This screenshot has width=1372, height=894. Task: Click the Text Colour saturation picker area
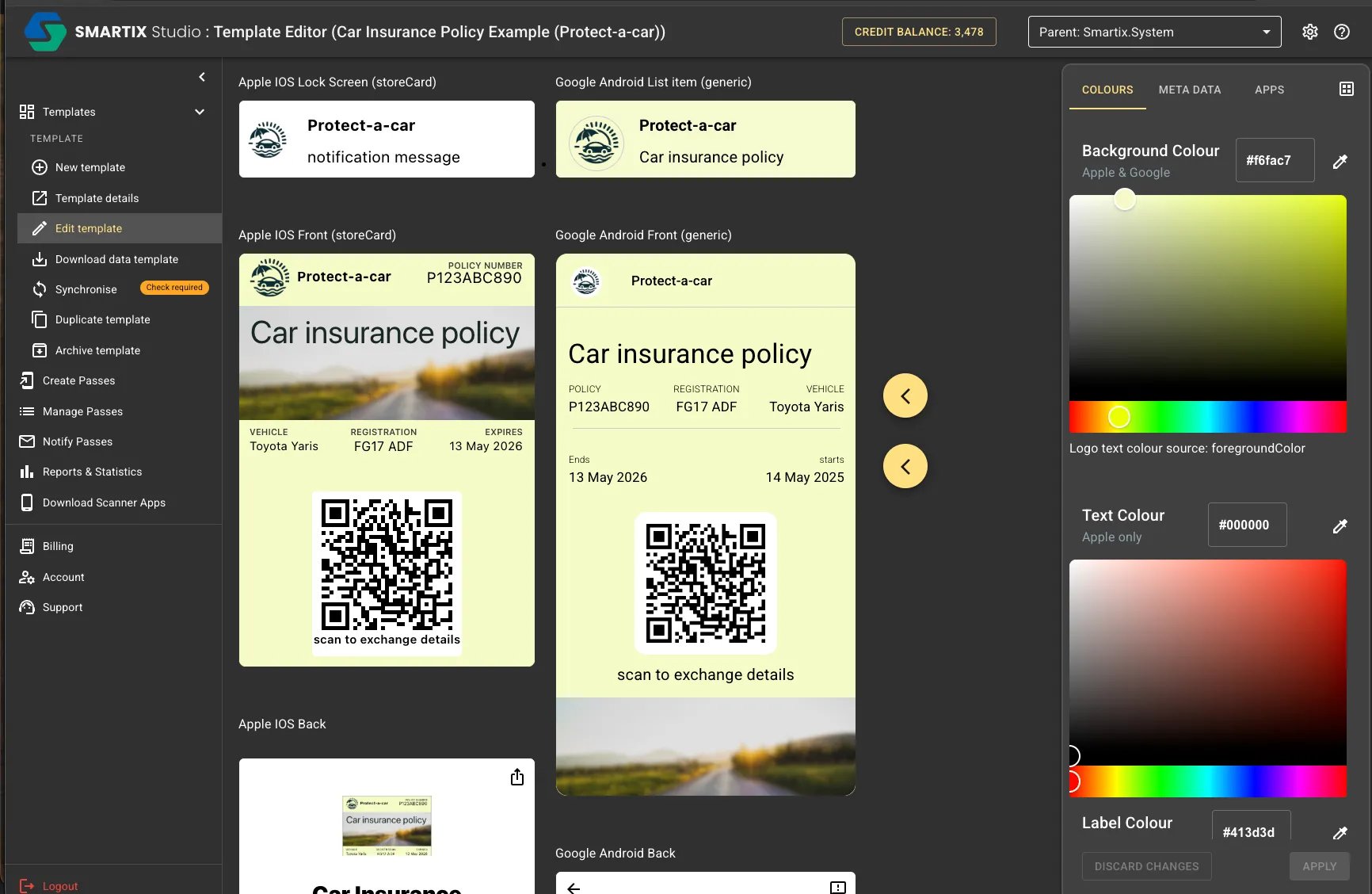click(1208, 663)
